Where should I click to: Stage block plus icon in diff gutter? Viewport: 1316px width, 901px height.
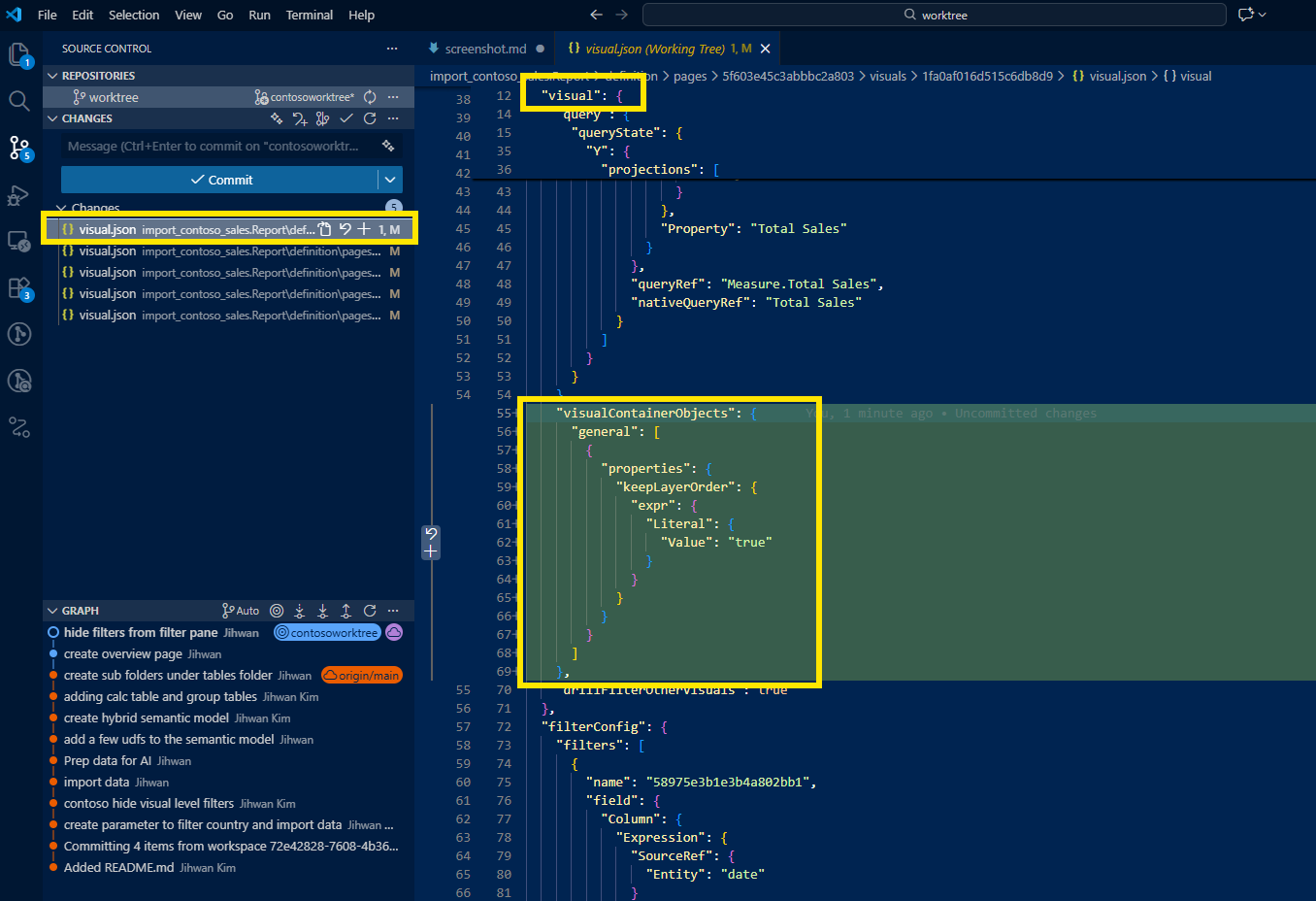coord(431,551)
